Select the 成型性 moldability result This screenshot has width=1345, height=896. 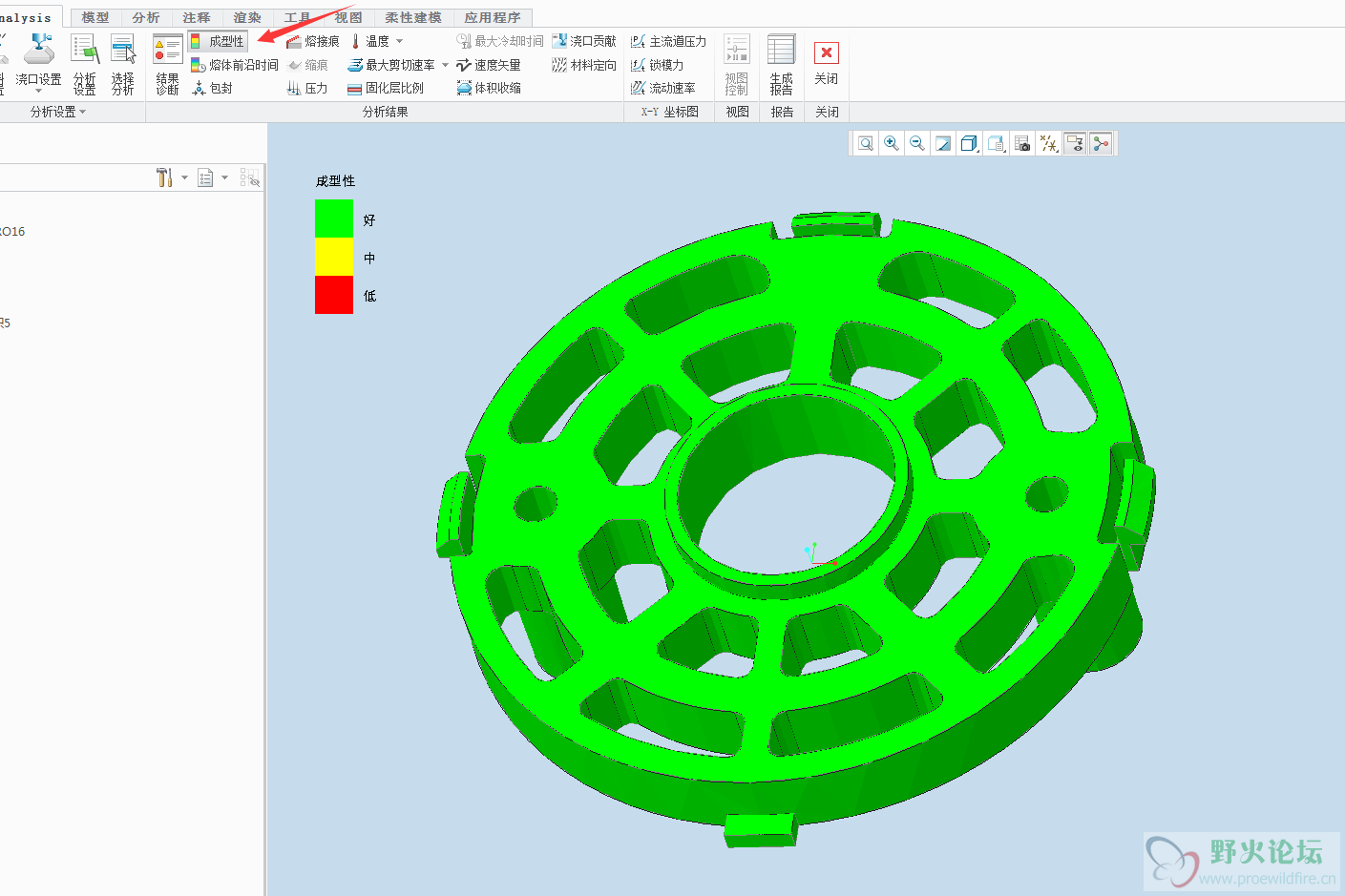(218, 41)
